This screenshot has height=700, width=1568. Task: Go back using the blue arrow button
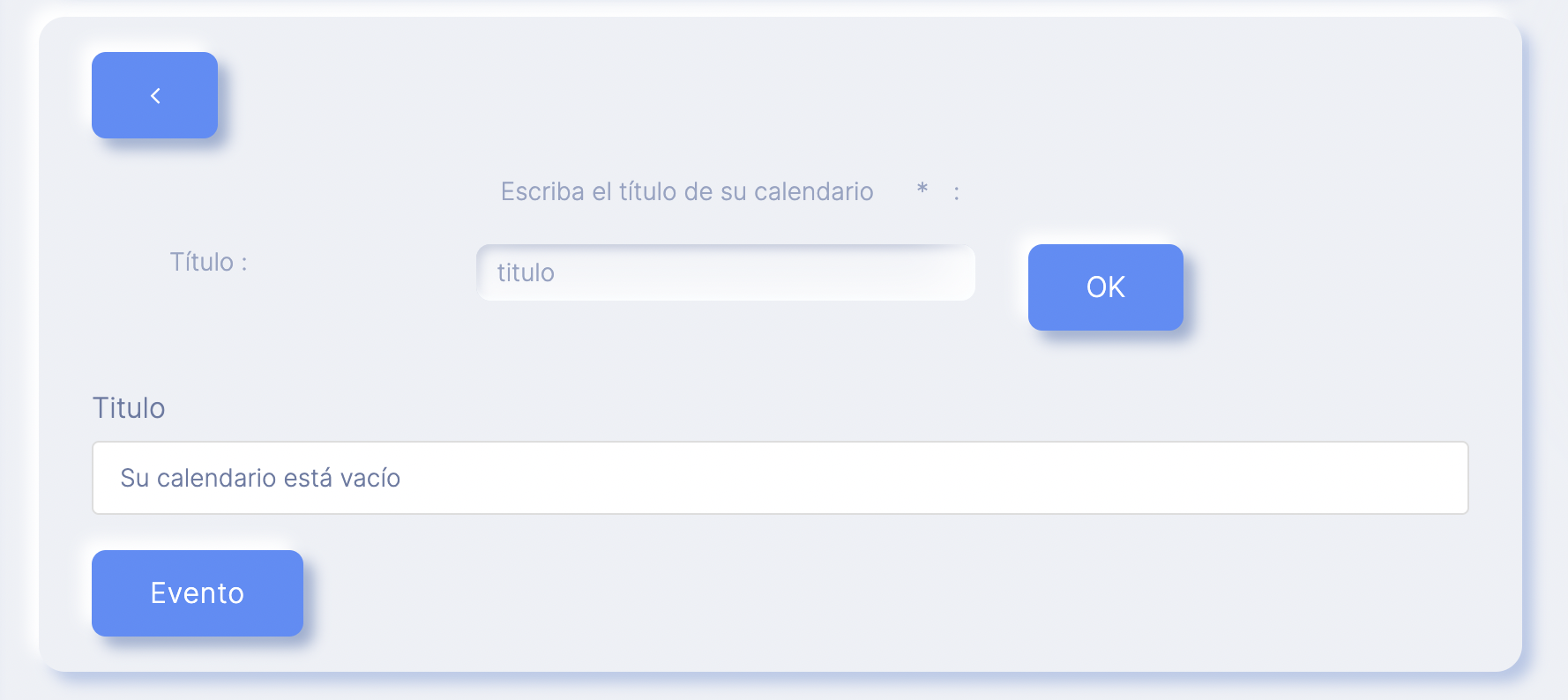154,95
